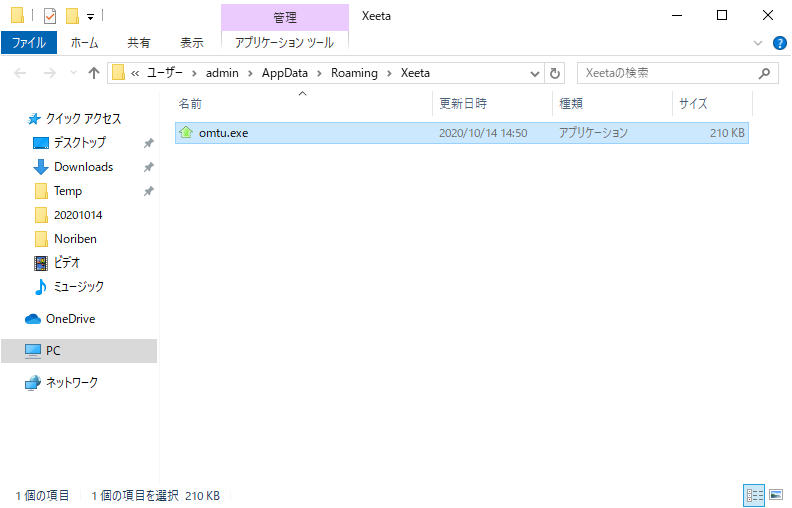Screen dimensions: 792x508
Task: Open the recent locations dropdown
Action: click(x=74, y=73)
